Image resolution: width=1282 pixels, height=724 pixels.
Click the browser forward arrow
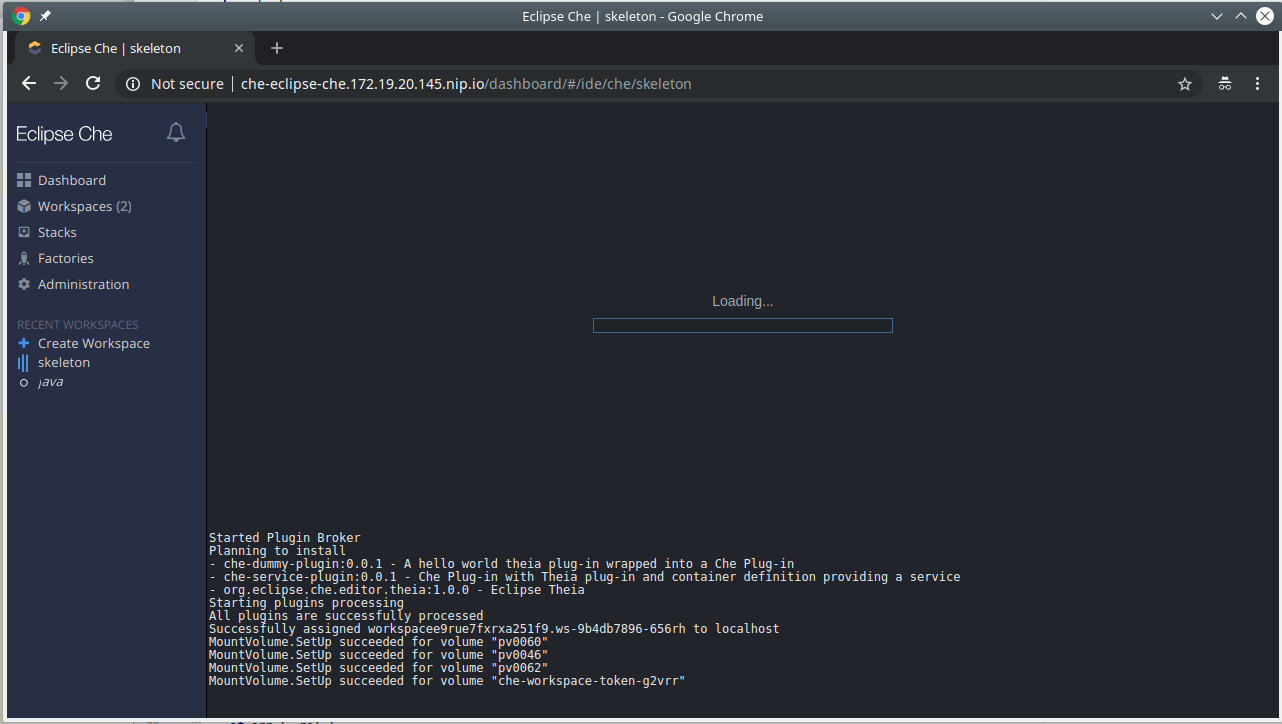[61, 84]
